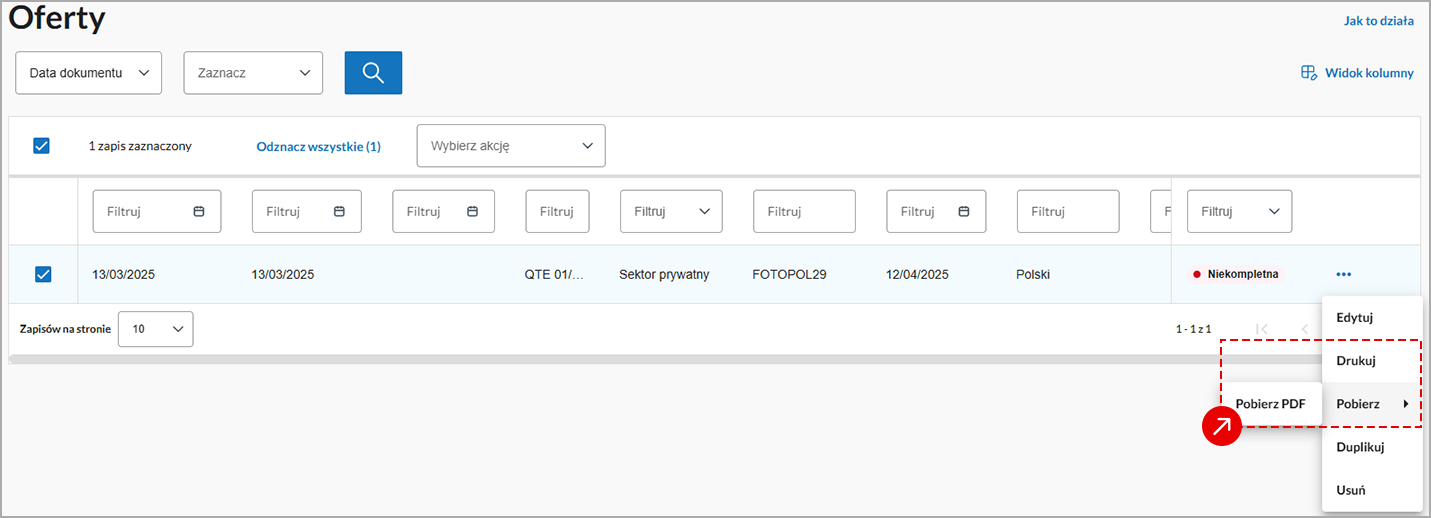Choose Drukuj in context menu
Screen dimensions: 1431x518
point(1356,361)
